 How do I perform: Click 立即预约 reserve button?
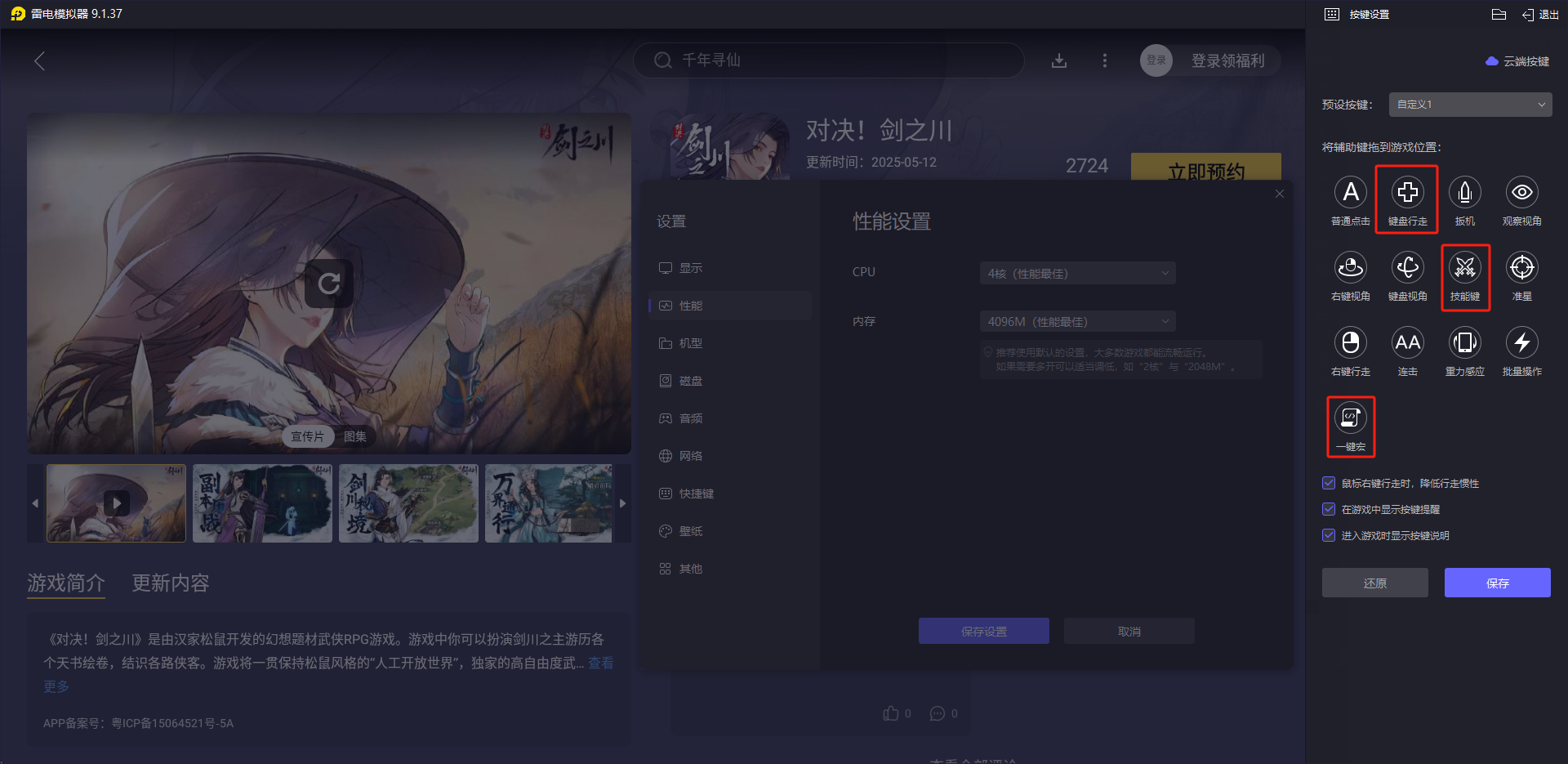coord(1206,167)
